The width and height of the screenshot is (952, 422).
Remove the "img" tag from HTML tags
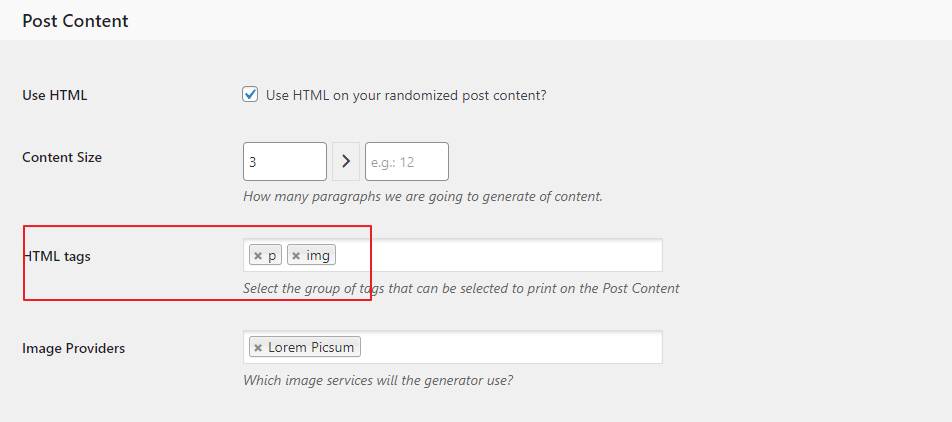coord(296,256)
